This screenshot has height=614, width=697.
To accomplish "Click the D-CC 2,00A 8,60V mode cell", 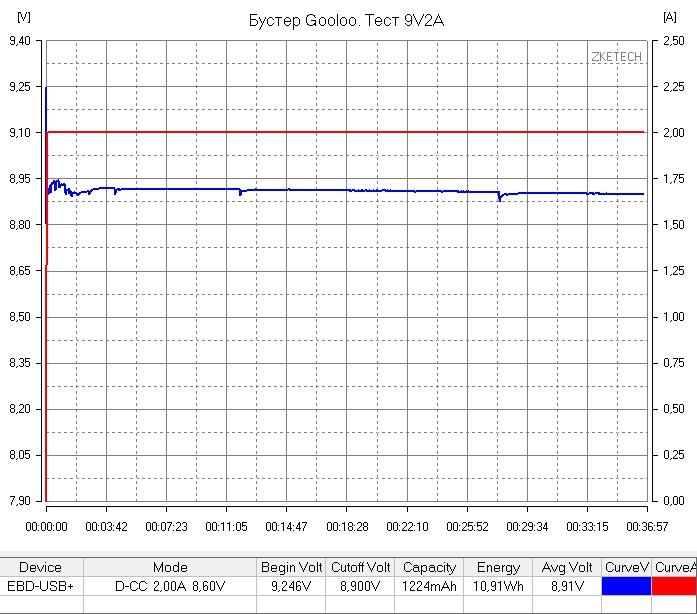I will click(169, 587).
